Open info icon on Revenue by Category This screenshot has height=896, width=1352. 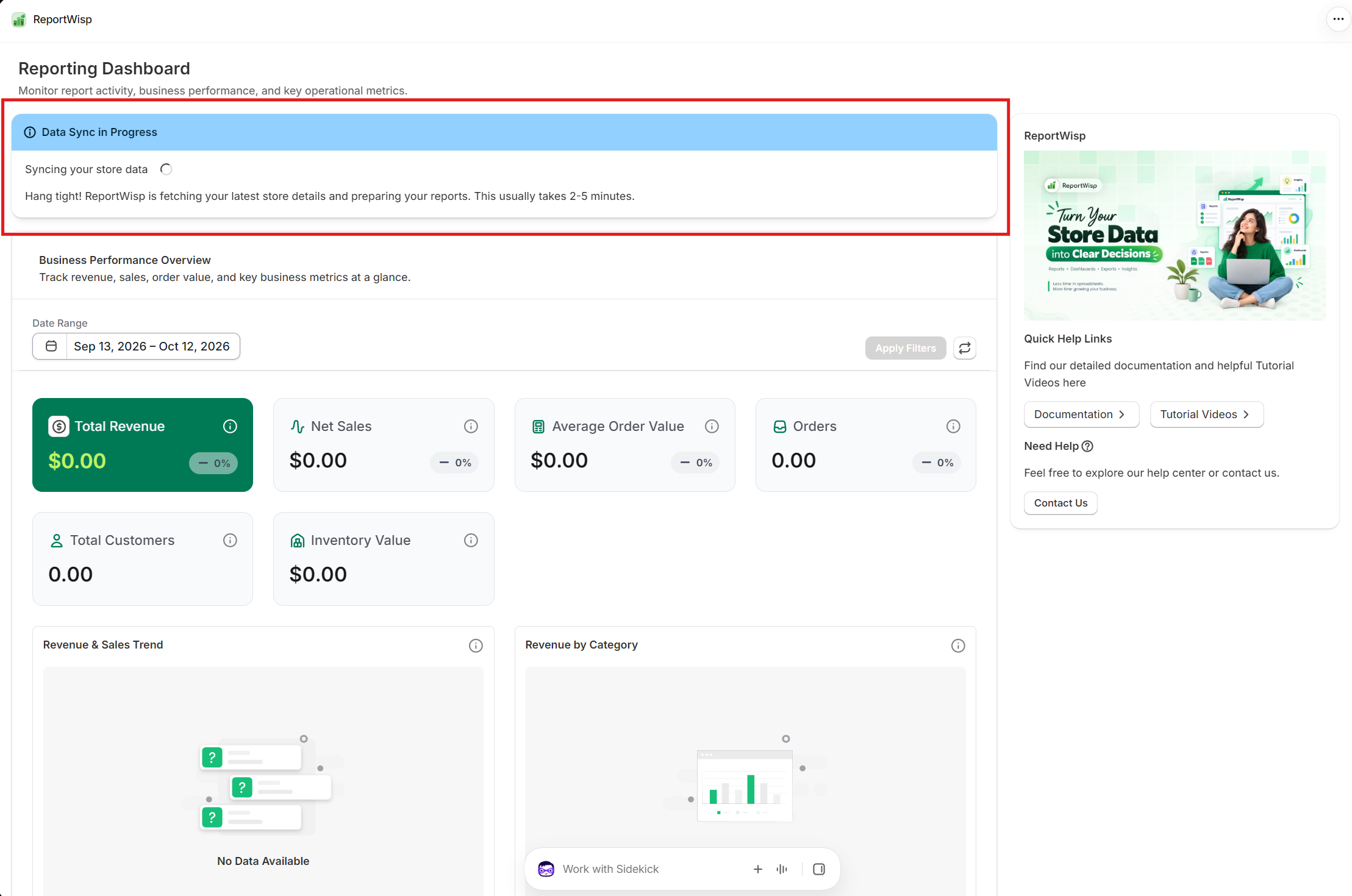click(958, 645)
